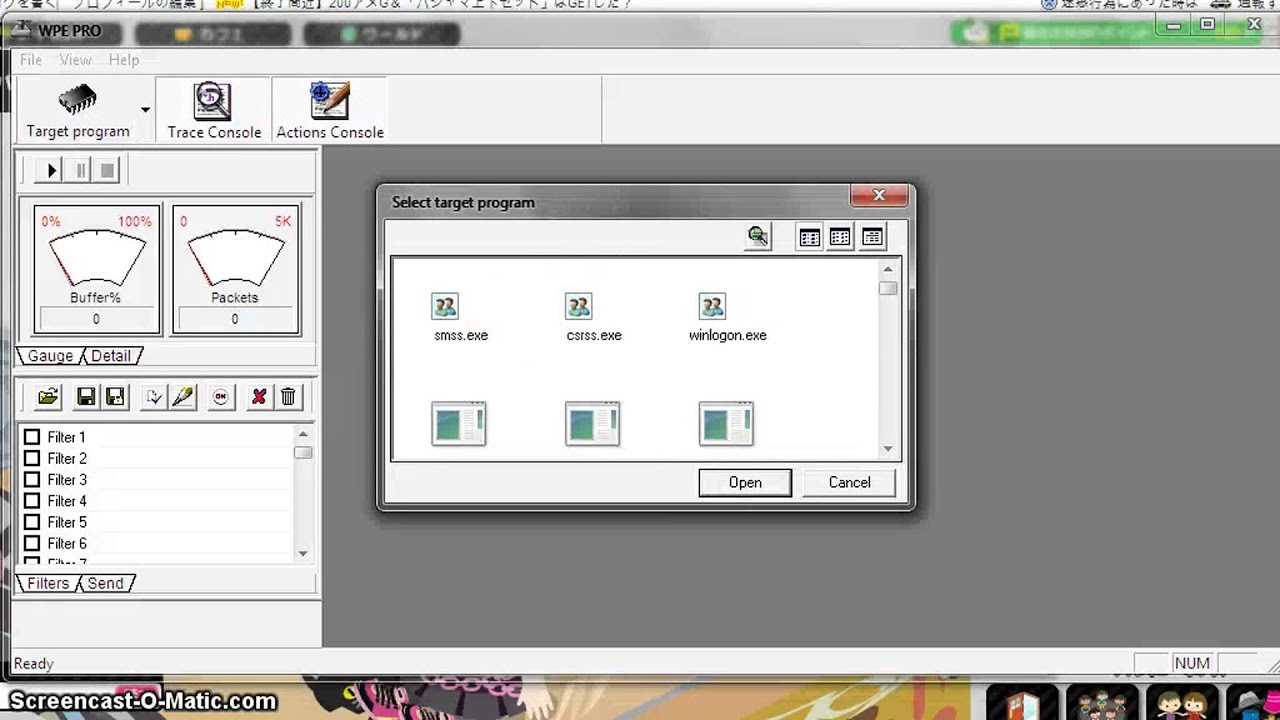1280x720 pixels.
Task: Click the filter list scroll-down arrow
Action: [303, 553]
